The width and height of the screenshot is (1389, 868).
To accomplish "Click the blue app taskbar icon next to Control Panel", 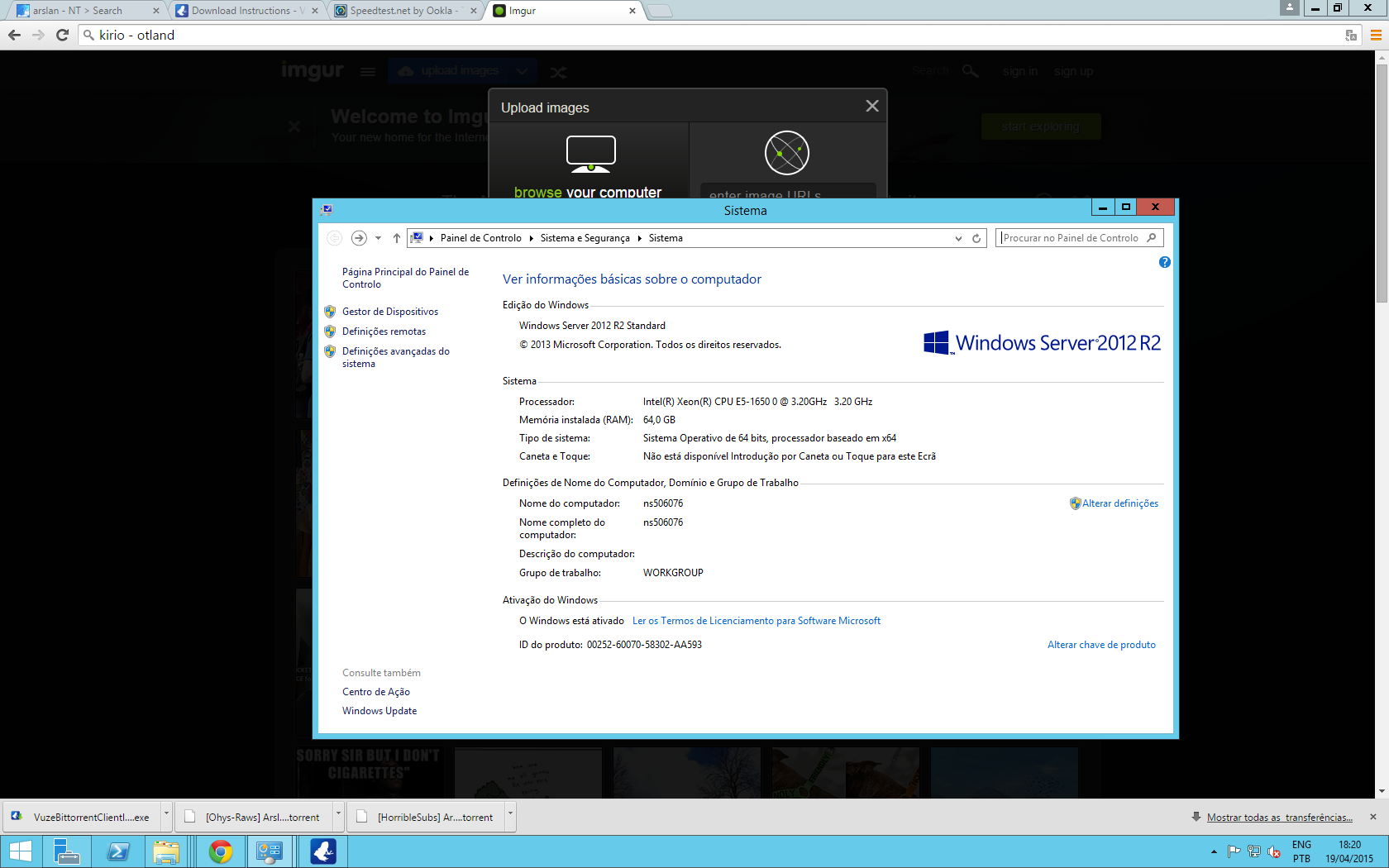I will [x=323, y=851].
